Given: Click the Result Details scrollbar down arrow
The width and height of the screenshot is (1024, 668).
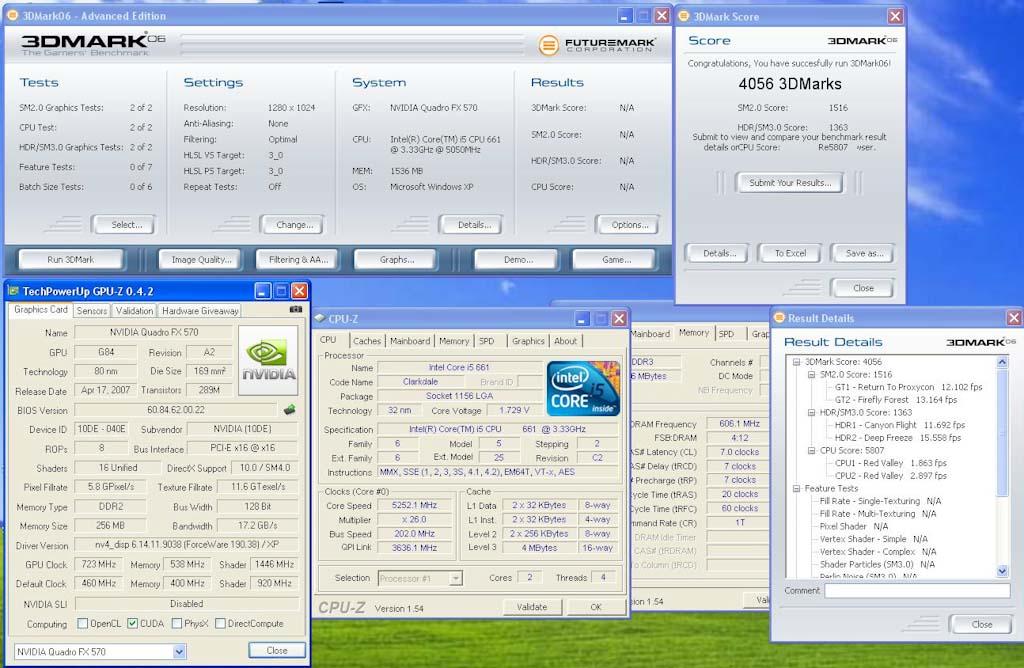Looking at the screenshot, I should click(x=1002, y=571).
